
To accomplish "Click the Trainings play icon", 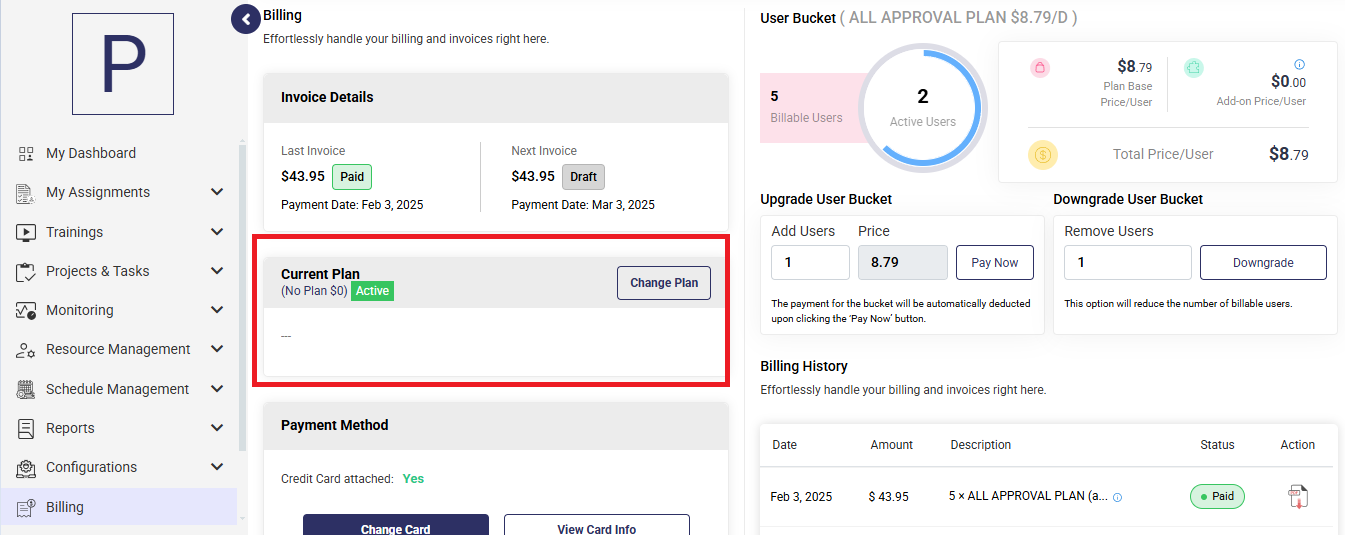I will (26, 232).
